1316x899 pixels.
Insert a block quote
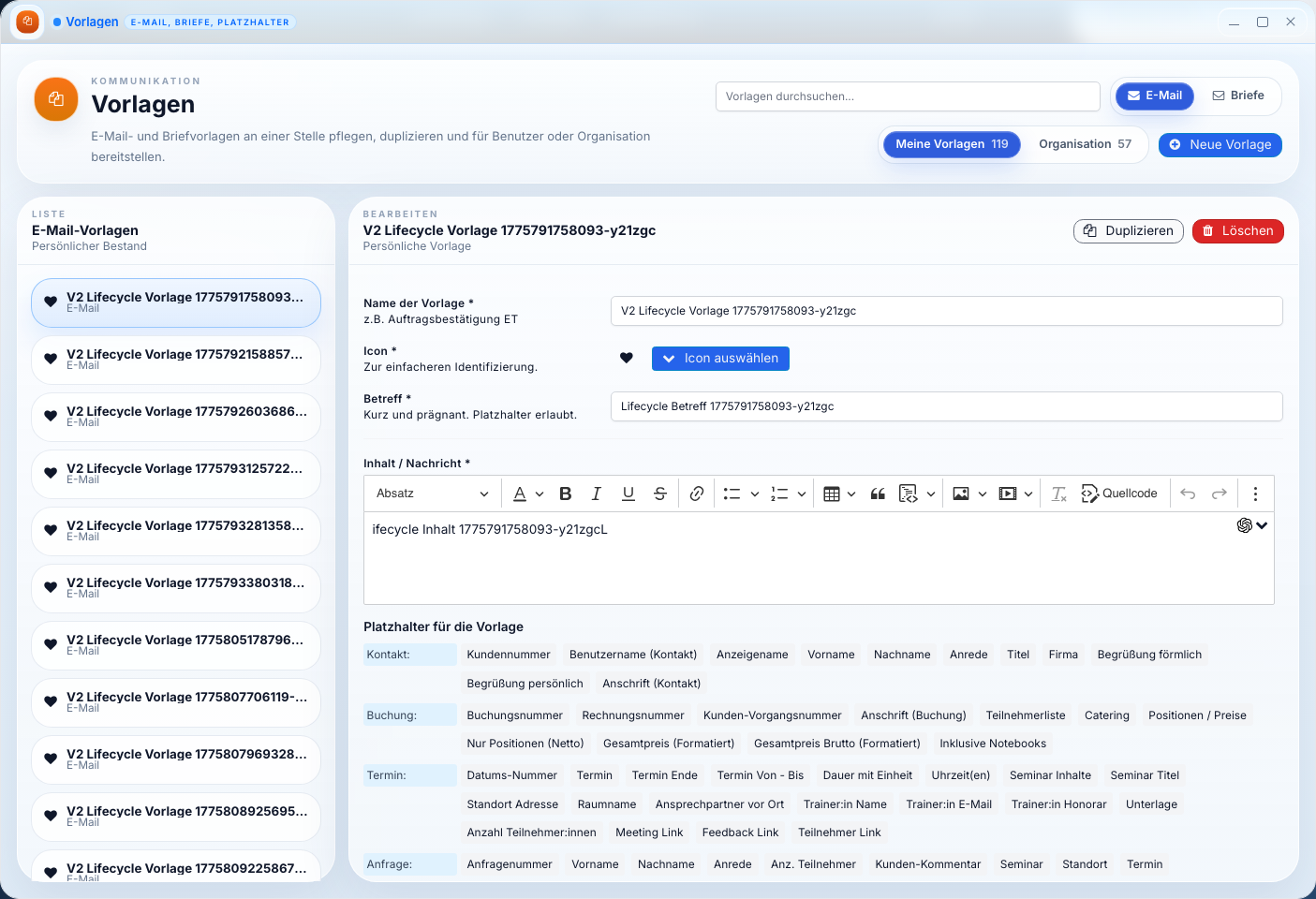click(x=878, y=494)
